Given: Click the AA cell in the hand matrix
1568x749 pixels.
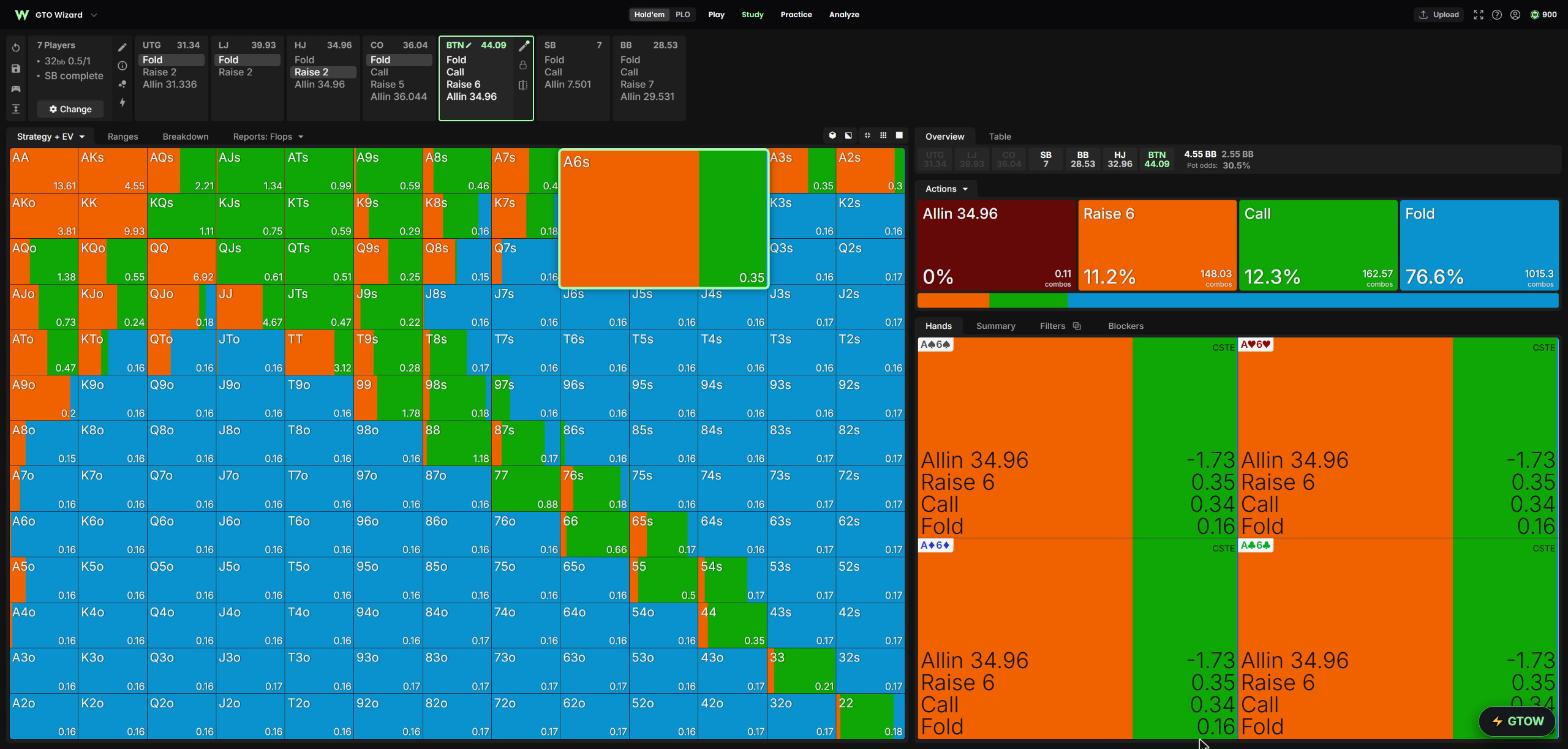Looking at the screenshot, I should click(44, 171).
